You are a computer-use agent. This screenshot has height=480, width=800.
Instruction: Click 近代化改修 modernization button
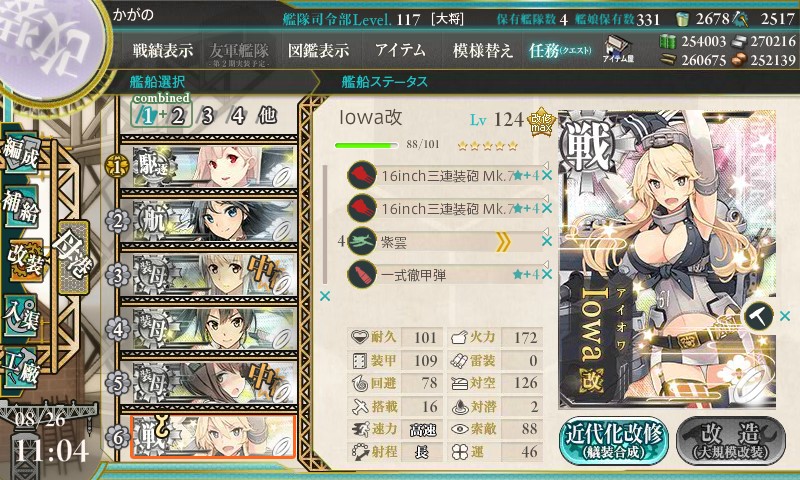click(x=614, y=441)
